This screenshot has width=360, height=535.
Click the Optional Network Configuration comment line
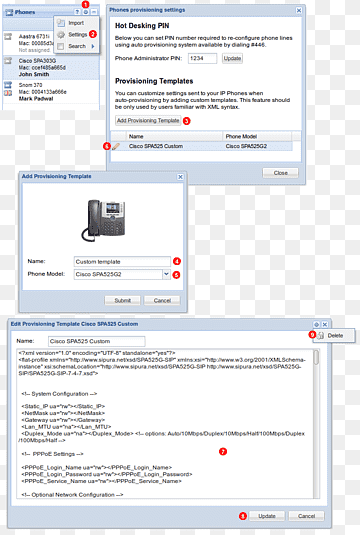(72, 495)
